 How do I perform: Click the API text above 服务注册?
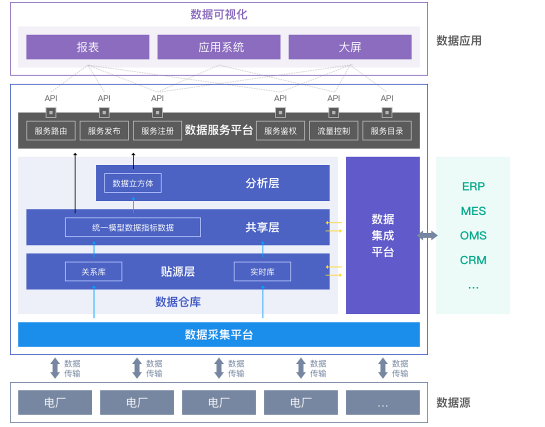tap(157, 98)
